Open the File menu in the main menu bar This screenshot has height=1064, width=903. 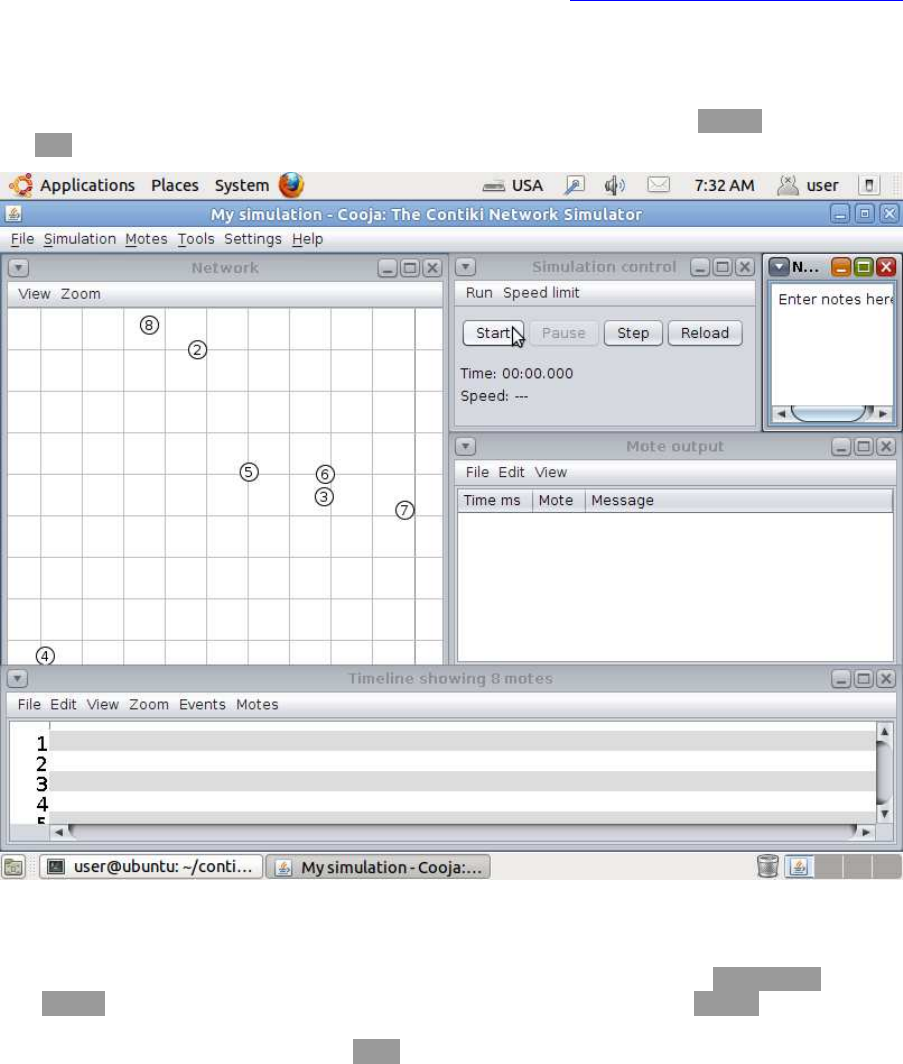pos(22,240)
